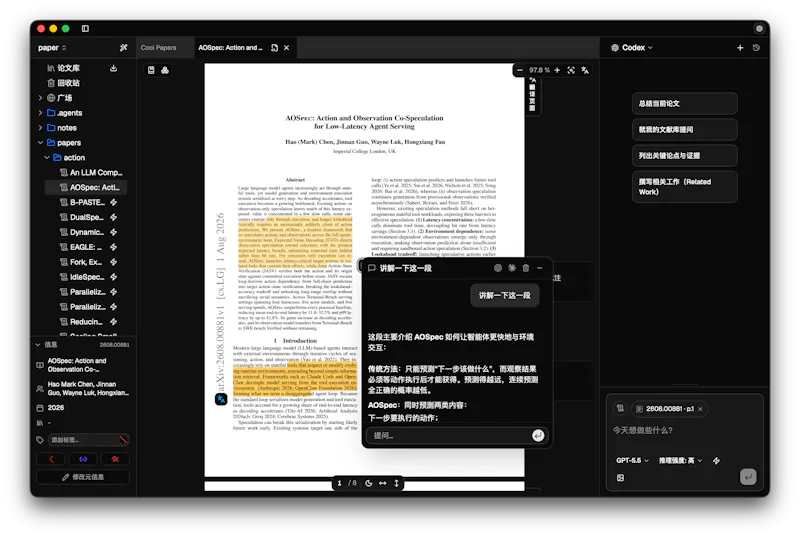Zoom out the PDF with minus button
The width and height of the screenshot is (800, 537).
pyautogui.click(x=519, y=70)
